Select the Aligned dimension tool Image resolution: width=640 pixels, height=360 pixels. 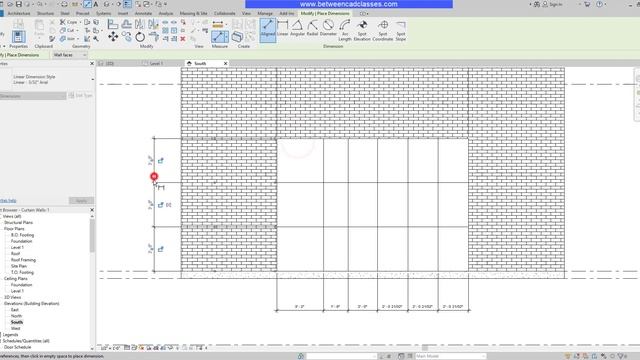coord(268,29)
